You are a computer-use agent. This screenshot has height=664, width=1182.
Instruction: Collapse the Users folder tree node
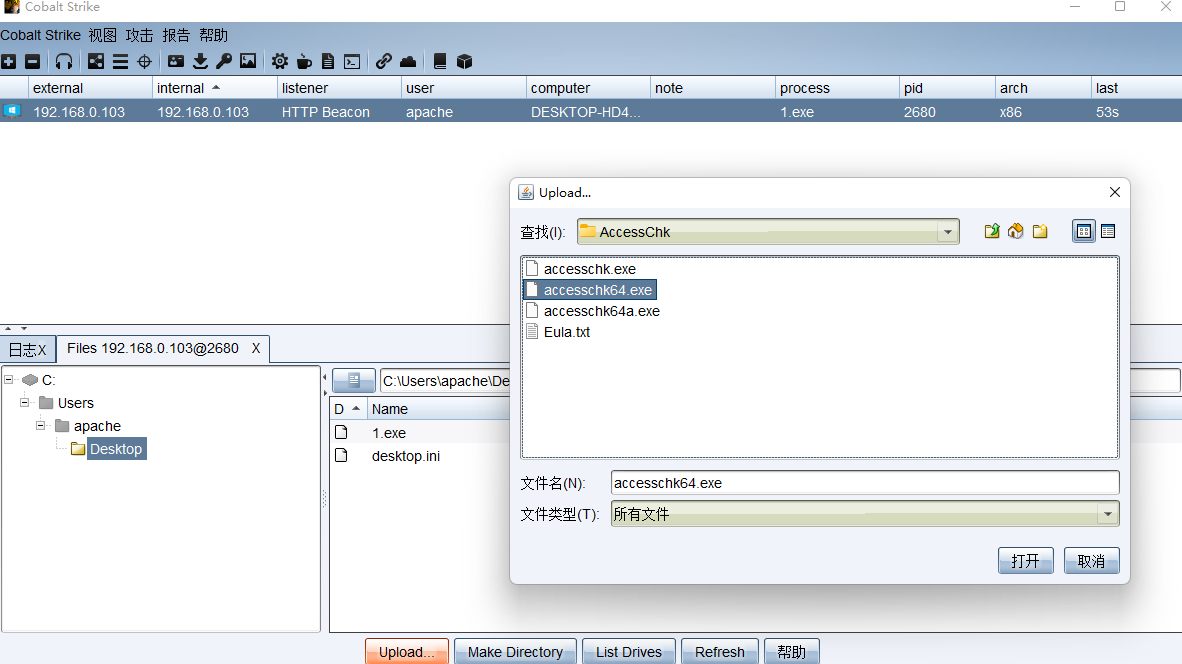point(25,402)
